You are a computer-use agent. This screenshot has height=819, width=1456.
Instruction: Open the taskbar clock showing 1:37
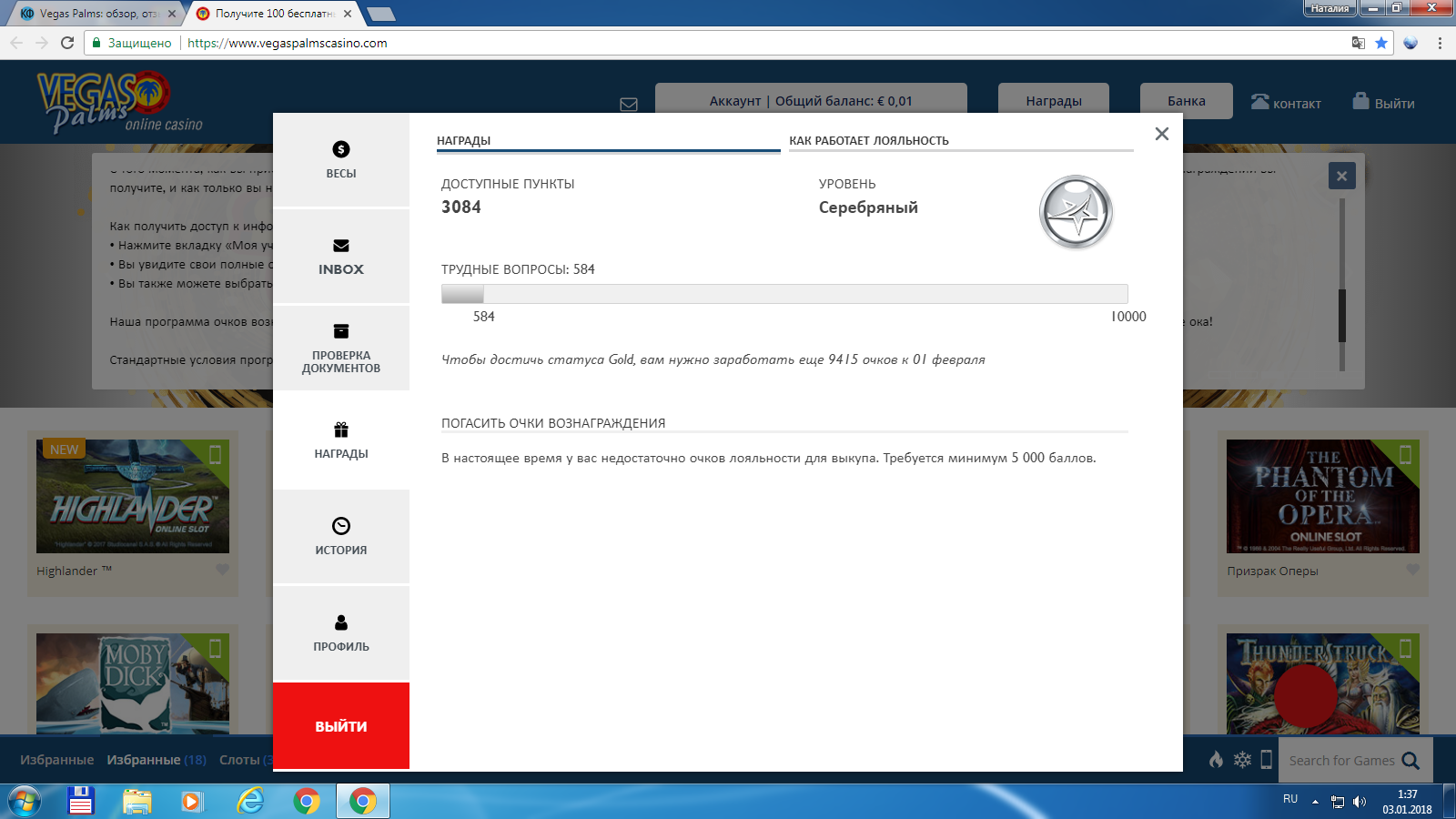1407,802
